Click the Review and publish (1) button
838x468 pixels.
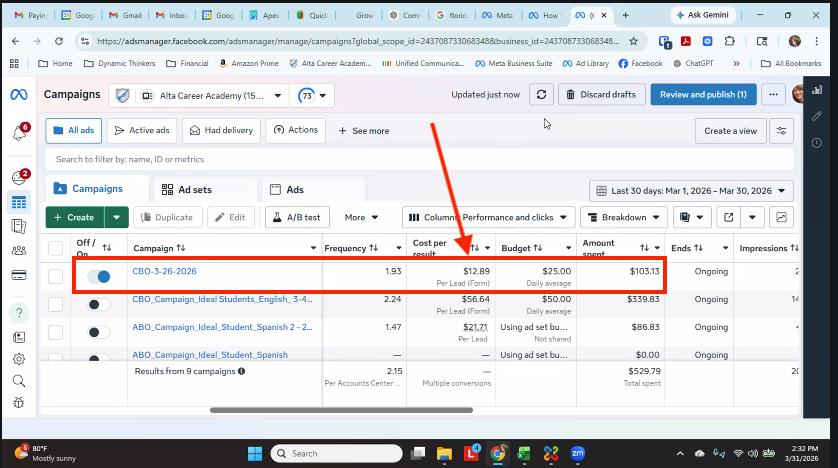pos(703,95)
